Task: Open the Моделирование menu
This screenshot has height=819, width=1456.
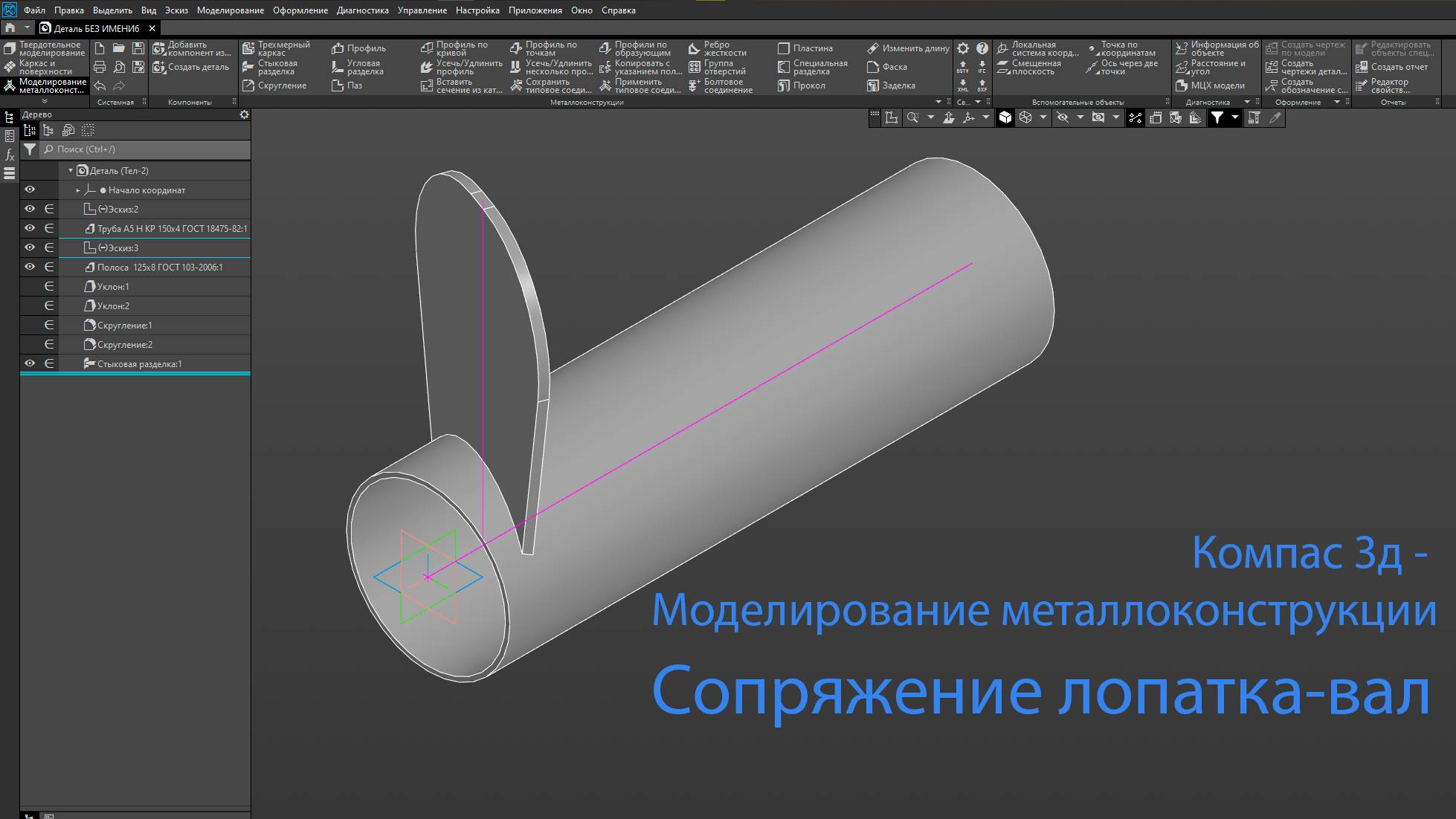Action: tap(231, 10)
